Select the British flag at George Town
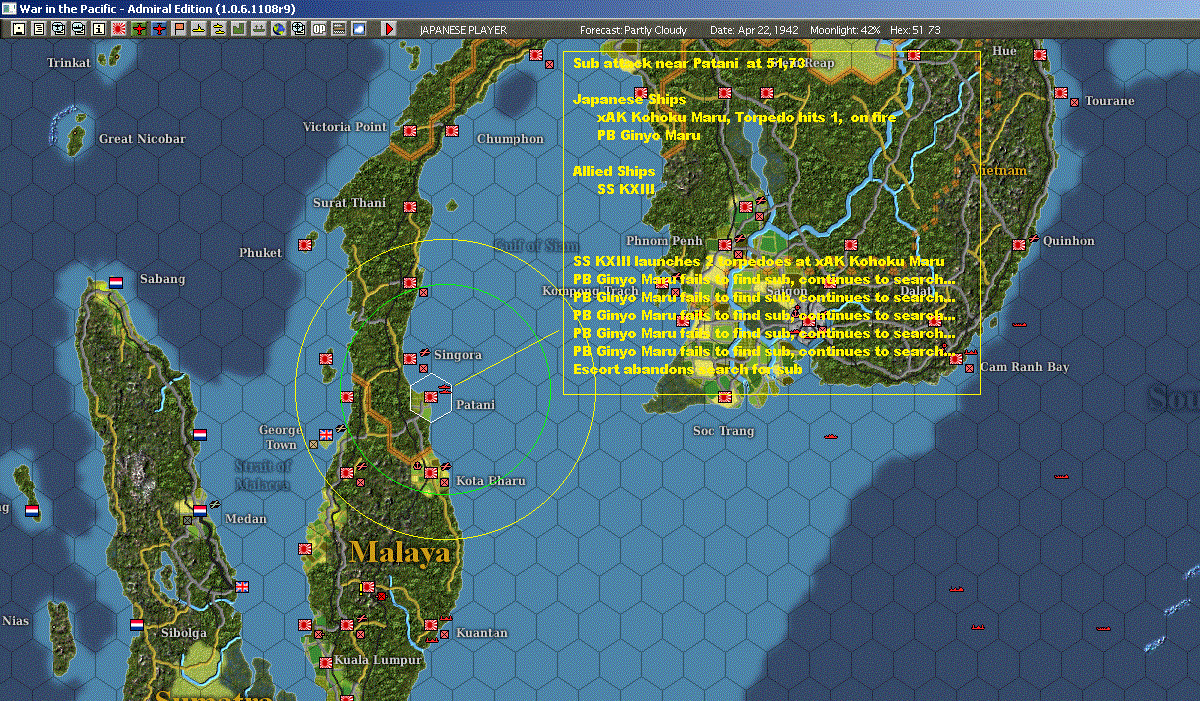Screen dimensions: 1200x701 point(325,435)
